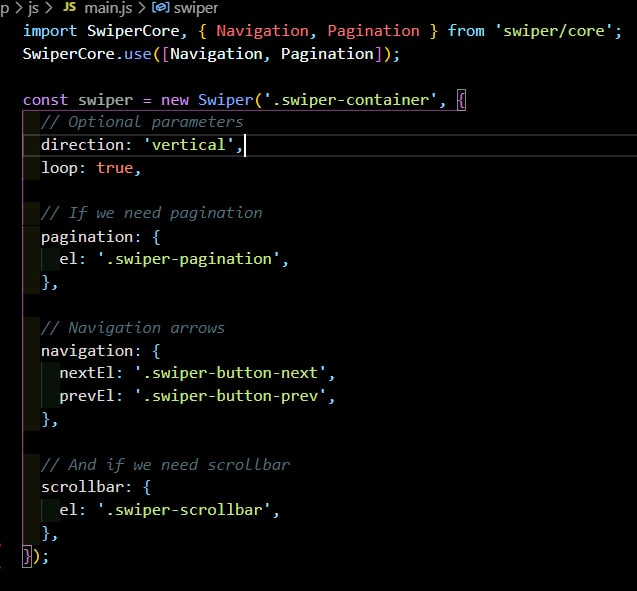
Task: Select the swiper symbol breadcrumb
Action: point(196,8)
